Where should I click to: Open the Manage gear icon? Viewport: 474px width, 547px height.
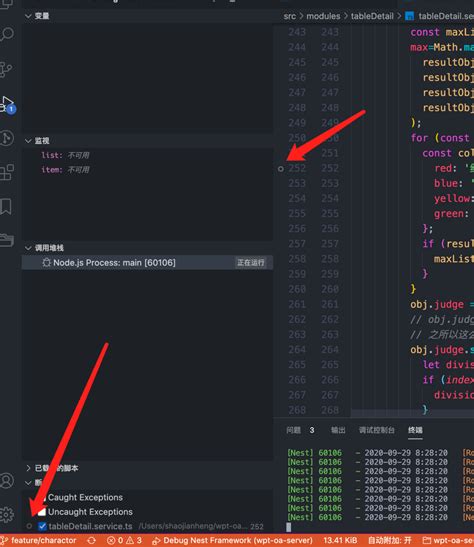7,514
